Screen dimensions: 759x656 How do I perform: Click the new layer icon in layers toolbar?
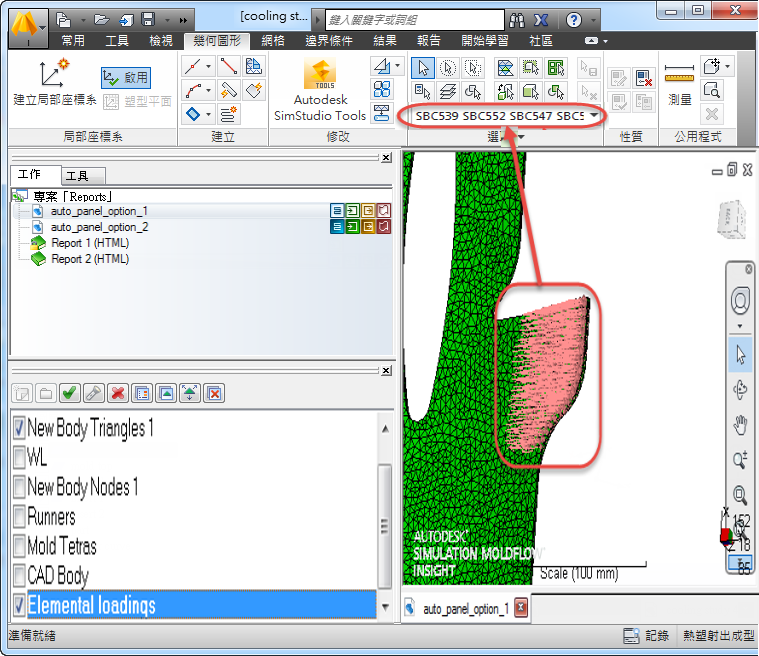[22, 393]
